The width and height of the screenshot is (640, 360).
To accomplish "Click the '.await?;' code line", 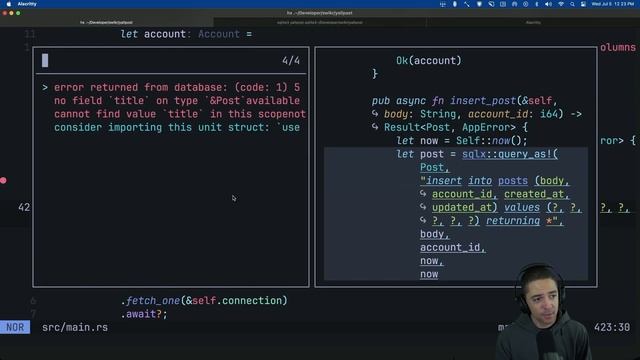I will [144, 314].
